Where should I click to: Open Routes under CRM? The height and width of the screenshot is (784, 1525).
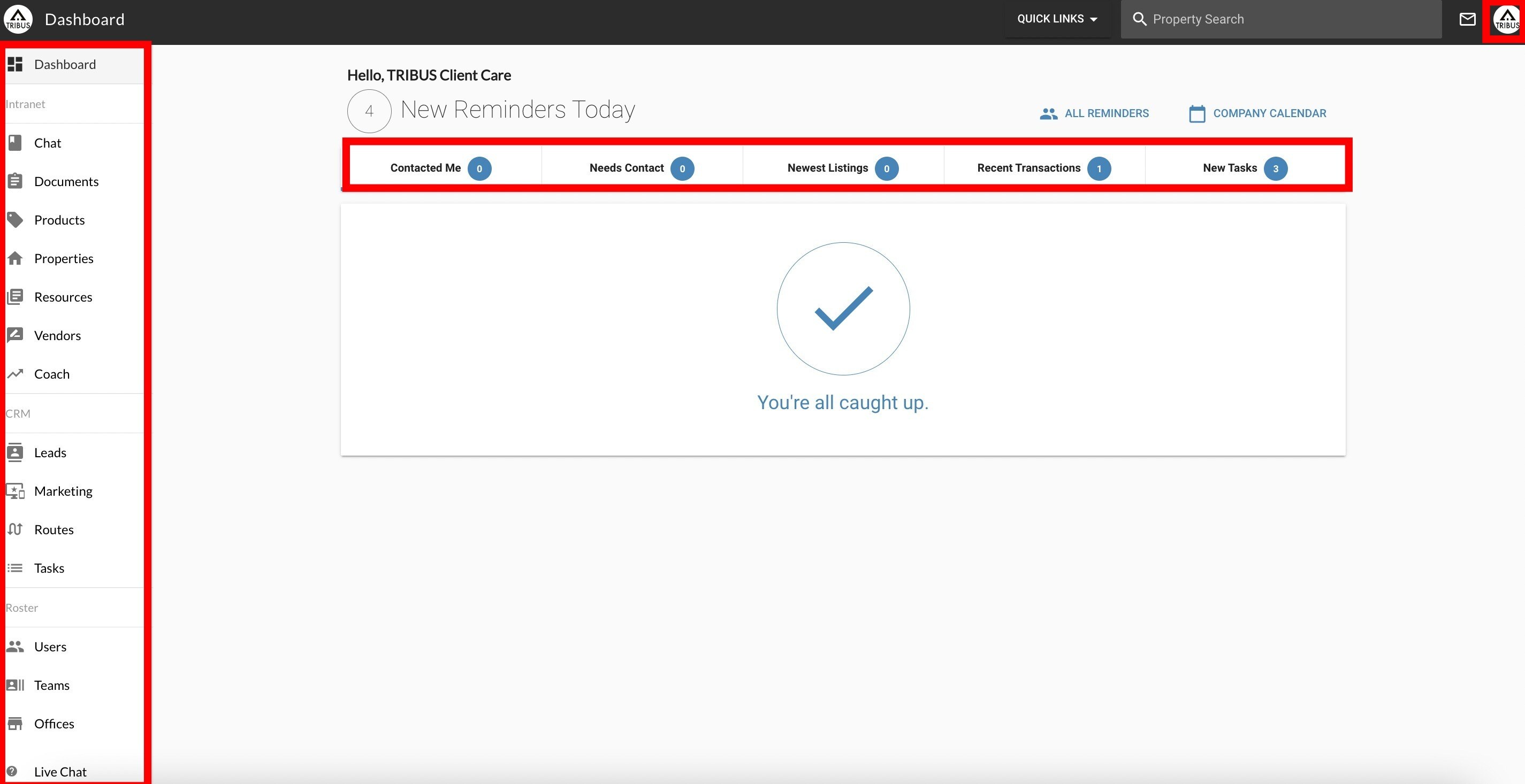[74, 529]
